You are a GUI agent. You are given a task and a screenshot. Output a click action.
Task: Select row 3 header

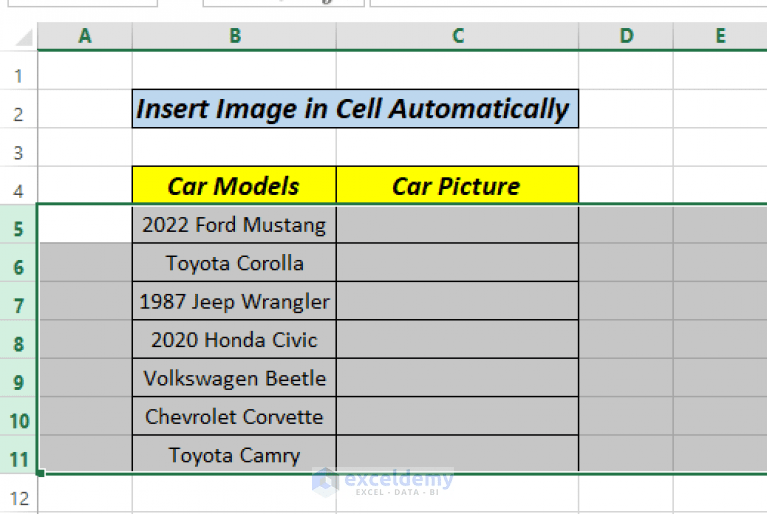(19, 148)
